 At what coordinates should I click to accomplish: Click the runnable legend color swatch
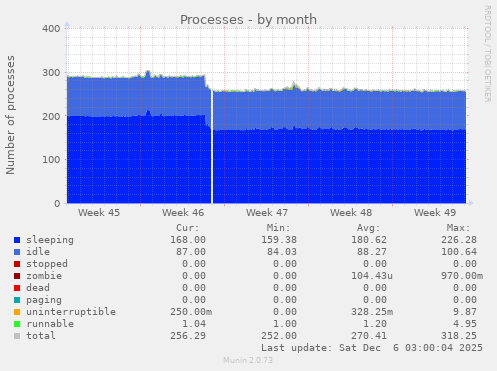pyautogui.click(x=17, y=324)
